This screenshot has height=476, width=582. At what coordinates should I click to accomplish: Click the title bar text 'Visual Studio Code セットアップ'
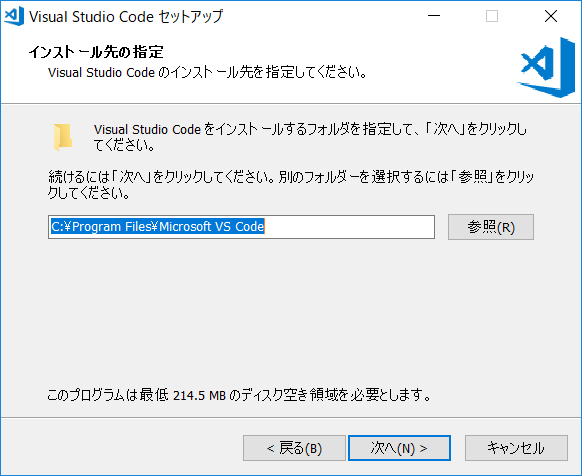pyautogui.click(x=126, y=16)
